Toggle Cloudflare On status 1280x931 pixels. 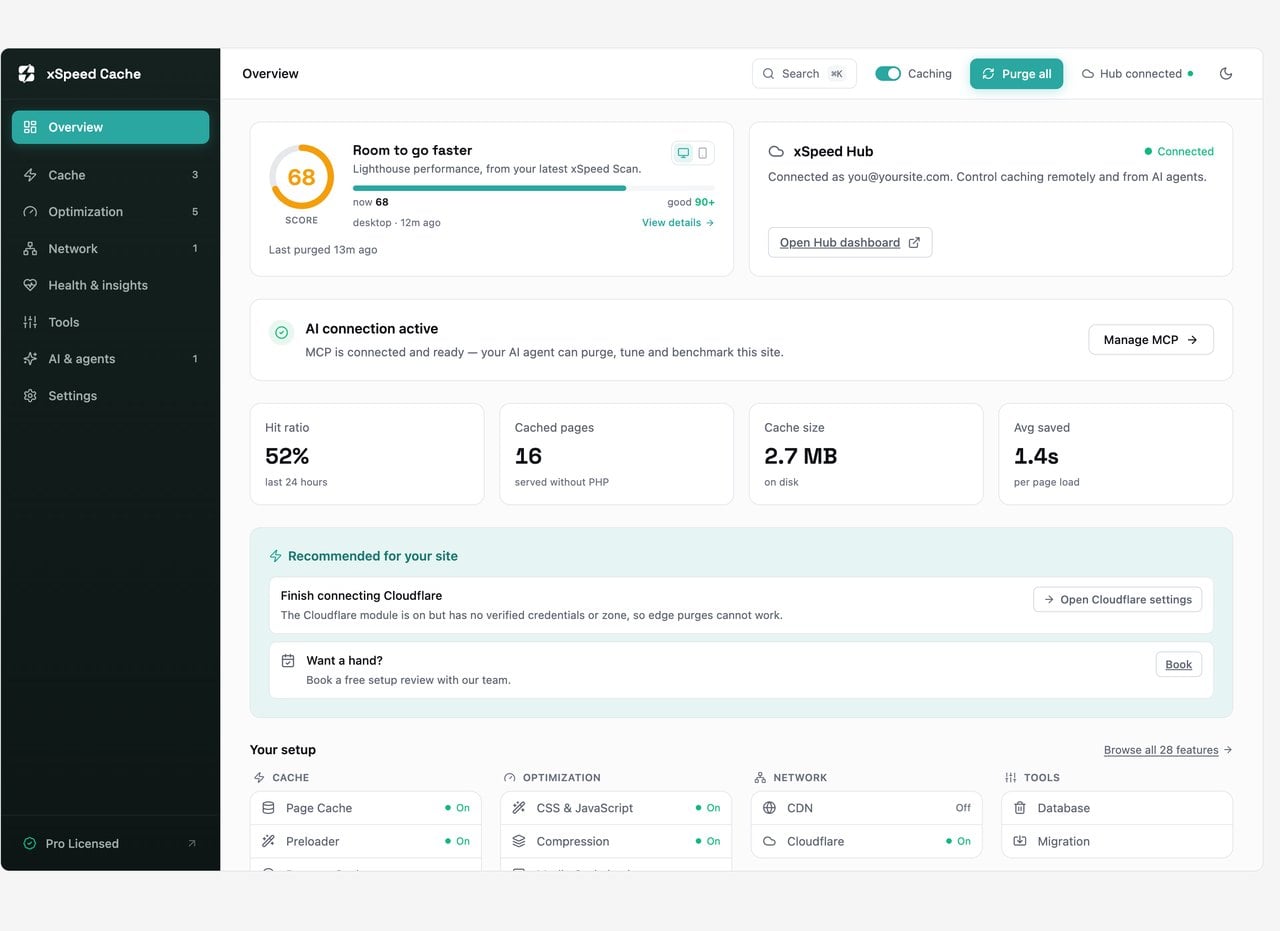(x=958, y=841)
